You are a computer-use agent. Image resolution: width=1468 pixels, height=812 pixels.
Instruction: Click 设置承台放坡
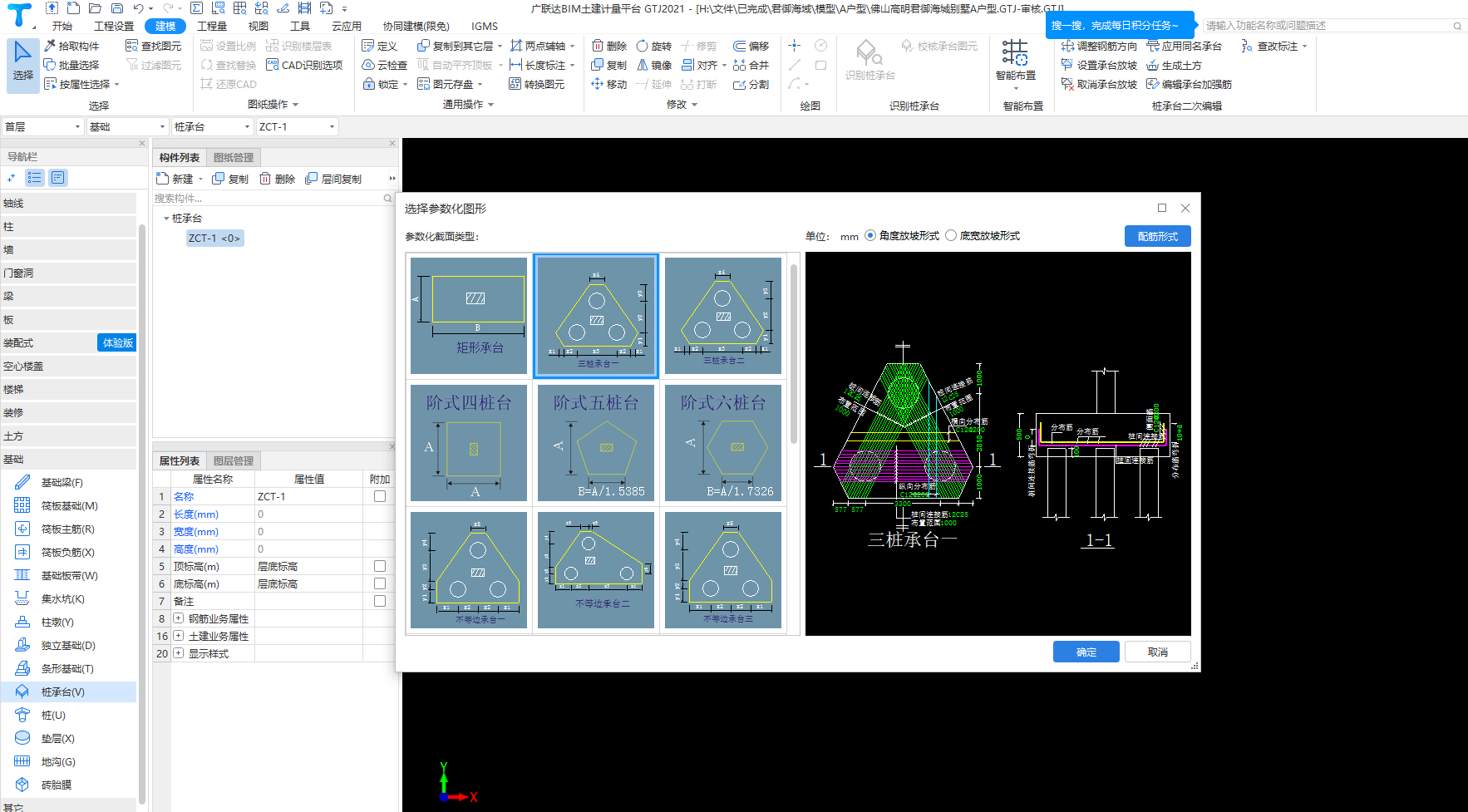click(1099, 65)
